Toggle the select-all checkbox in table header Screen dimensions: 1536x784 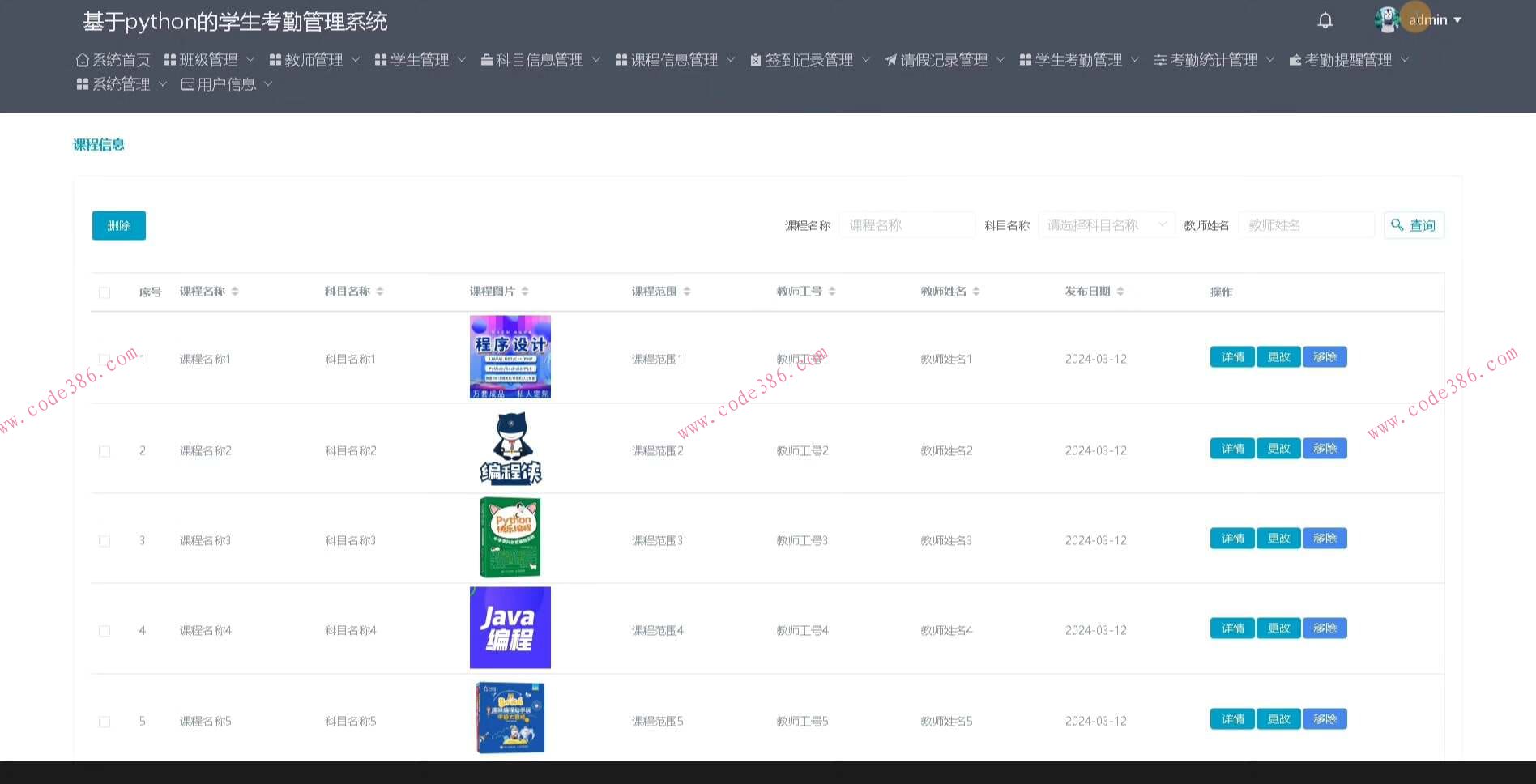(104, 292)
